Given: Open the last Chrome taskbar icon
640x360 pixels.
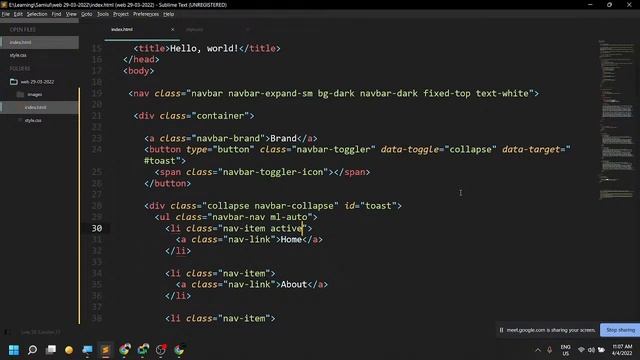Looking at the screenshot, I should 179,349.
